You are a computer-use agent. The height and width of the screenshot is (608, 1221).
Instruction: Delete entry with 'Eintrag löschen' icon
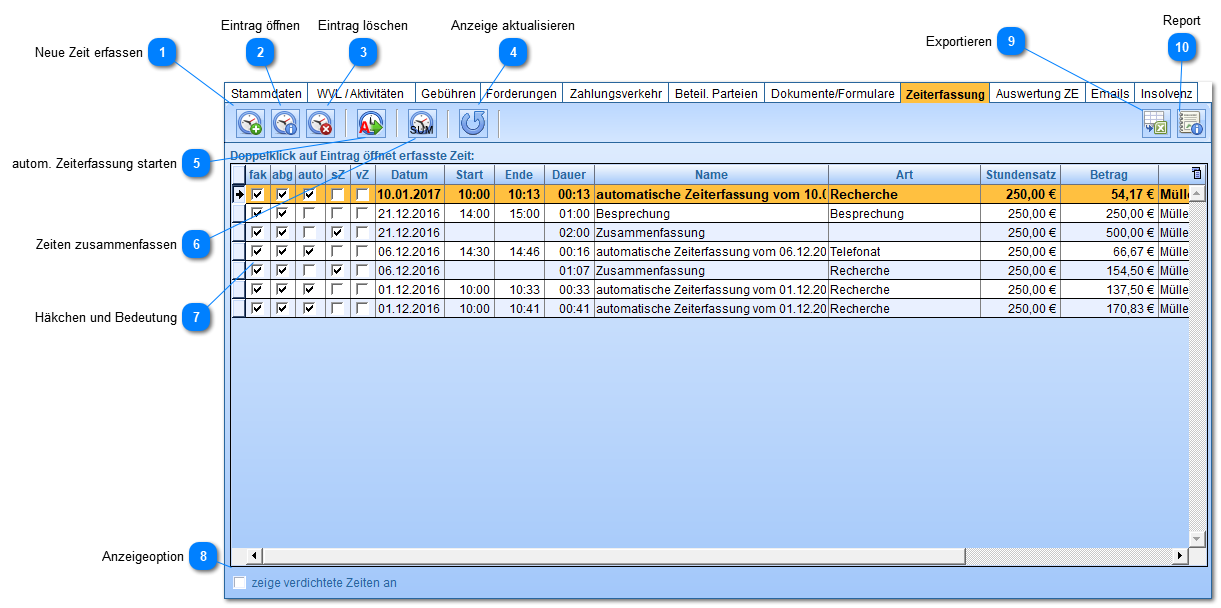(320, 123)
